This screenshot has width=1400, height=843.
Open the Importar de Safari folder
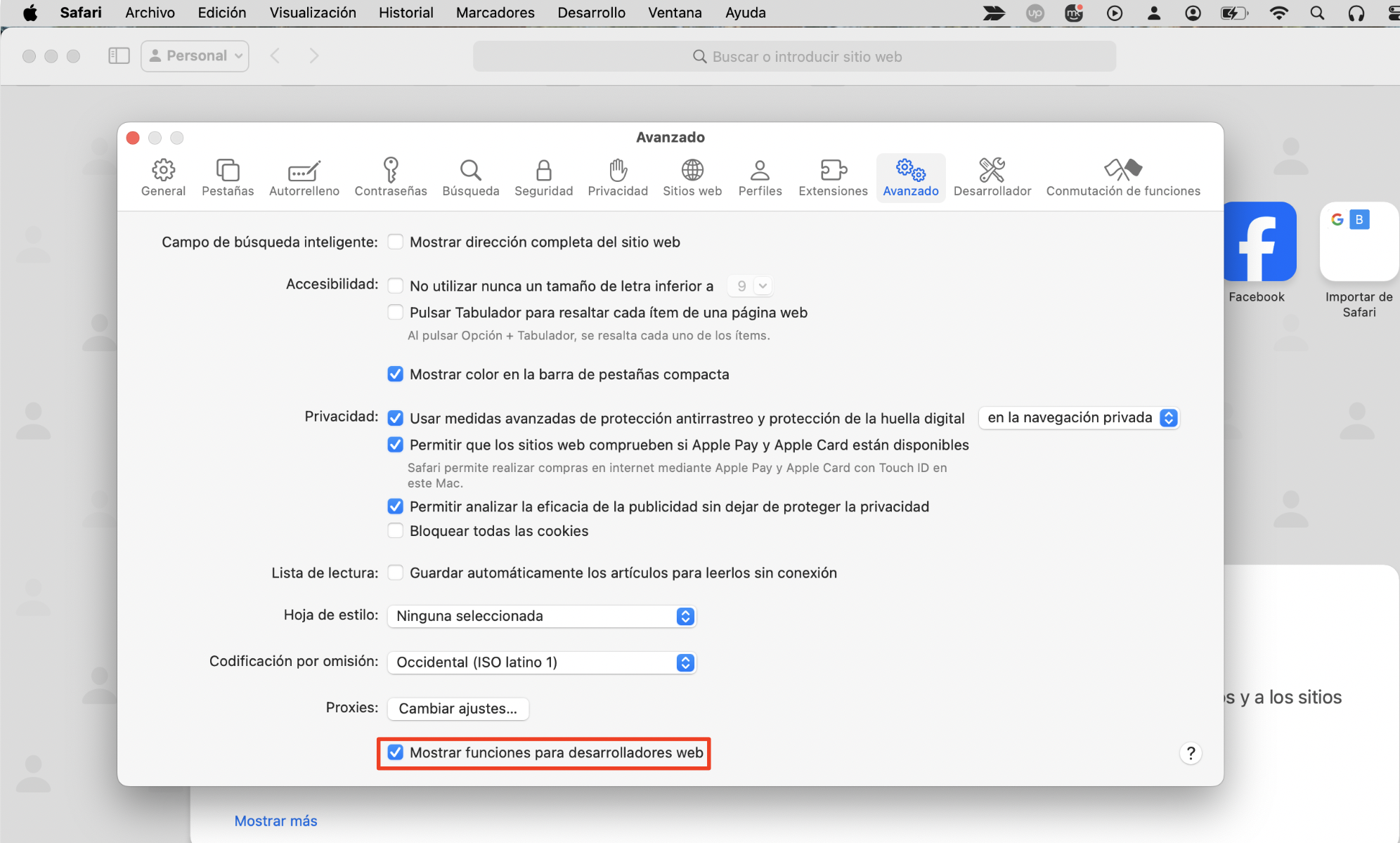1359,242
